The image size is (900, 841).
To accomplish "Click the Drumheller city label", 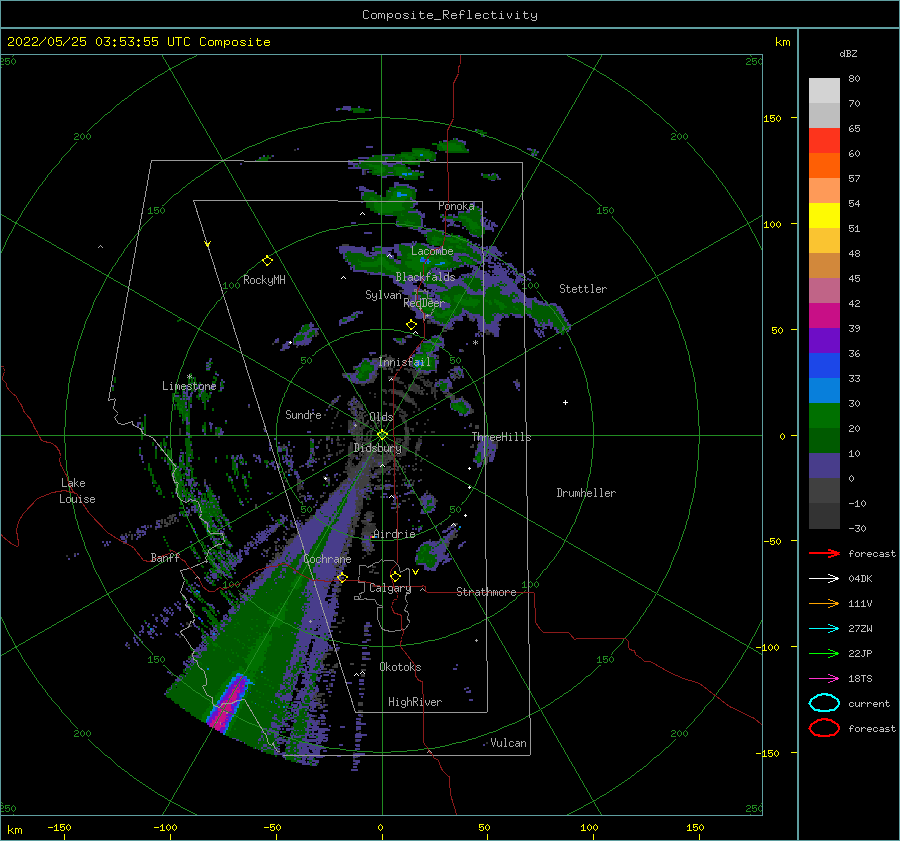I will (x=586, y=493).
